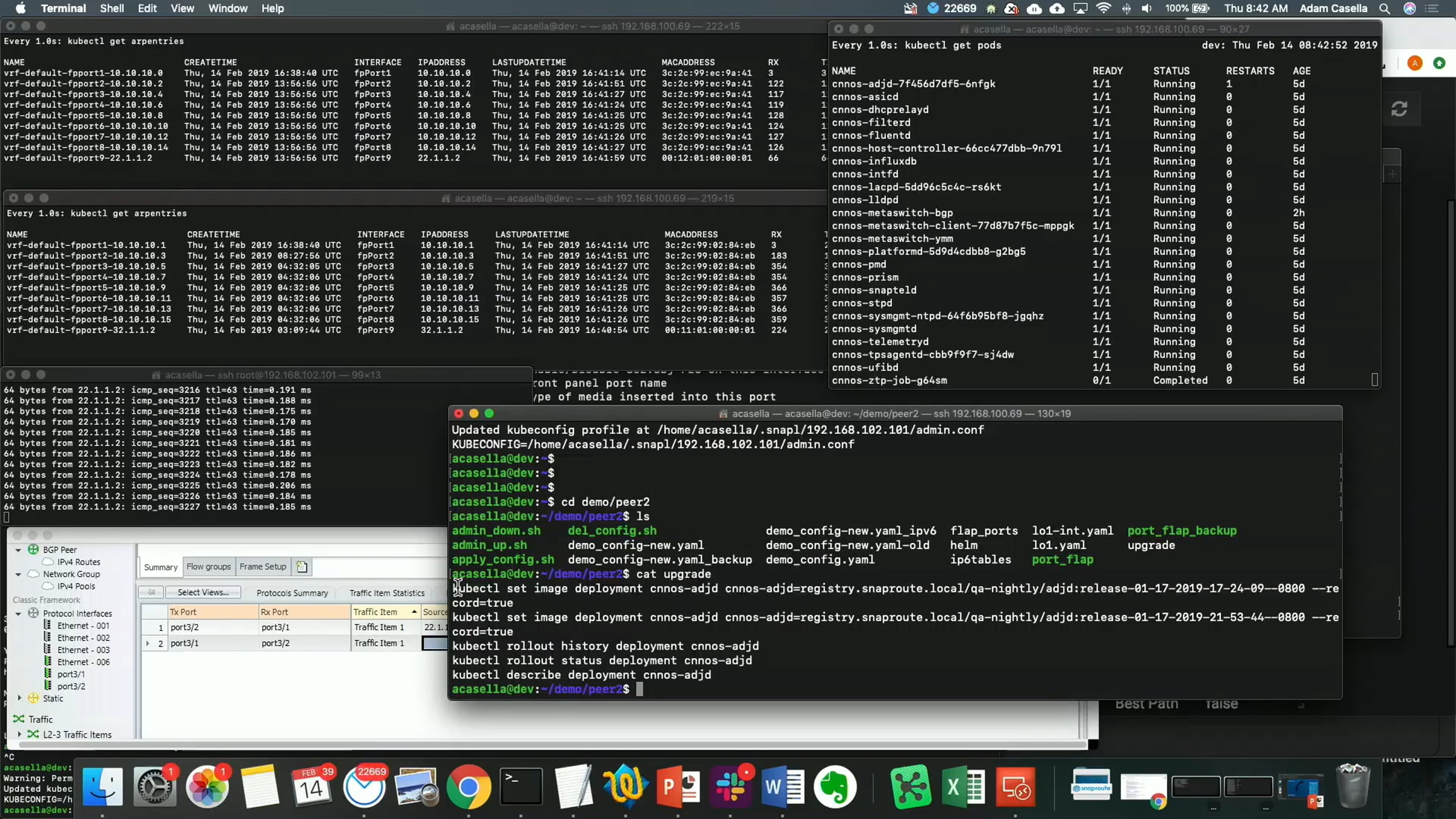This screenshot has height=819, width=1456.
Task: Click new-tab icon beside Frame Setup
Action: (x=302, y=567)
